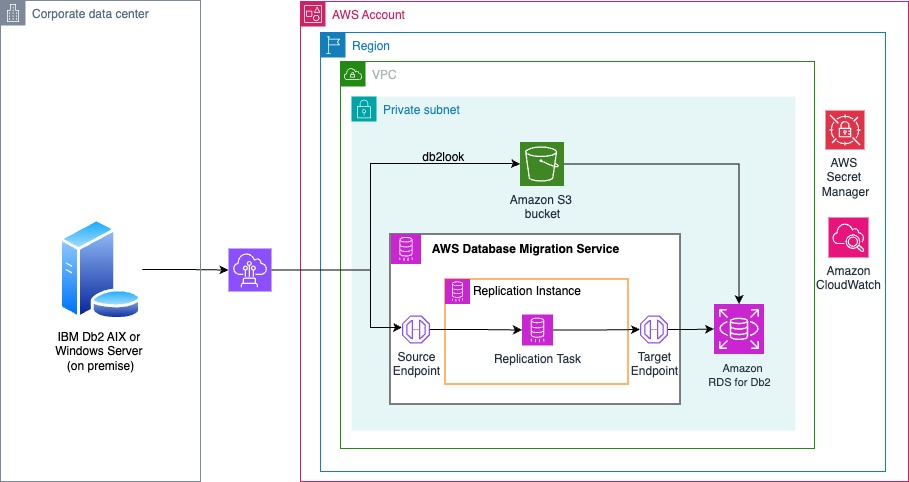The image size is (909, 482).
Task: Click the AWS Secret Manager icon
Action: (845, 130)
